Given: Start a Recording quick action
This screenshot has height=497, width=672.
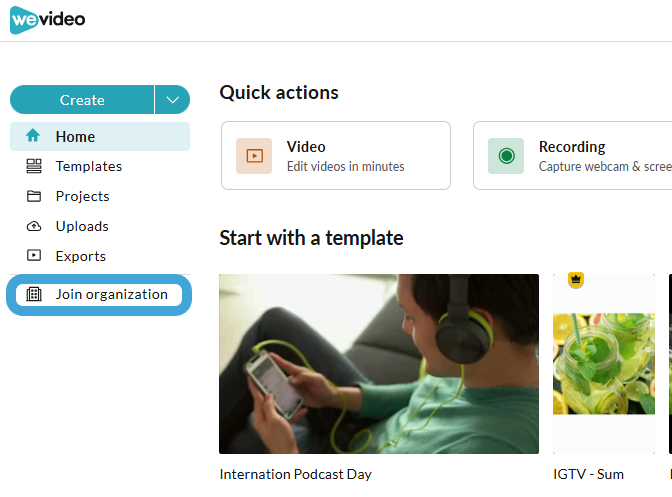Looking at the screenshot, I should coord(573,156).
